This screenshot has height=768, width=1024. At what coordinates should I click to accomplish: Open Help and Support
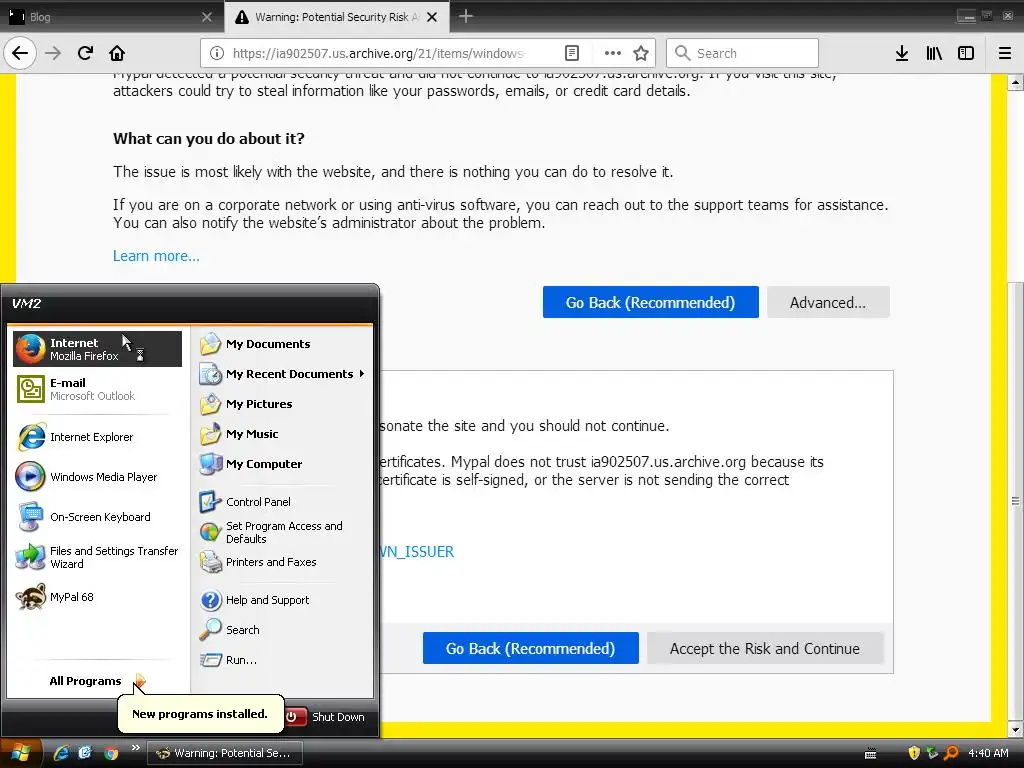[283, 600]
